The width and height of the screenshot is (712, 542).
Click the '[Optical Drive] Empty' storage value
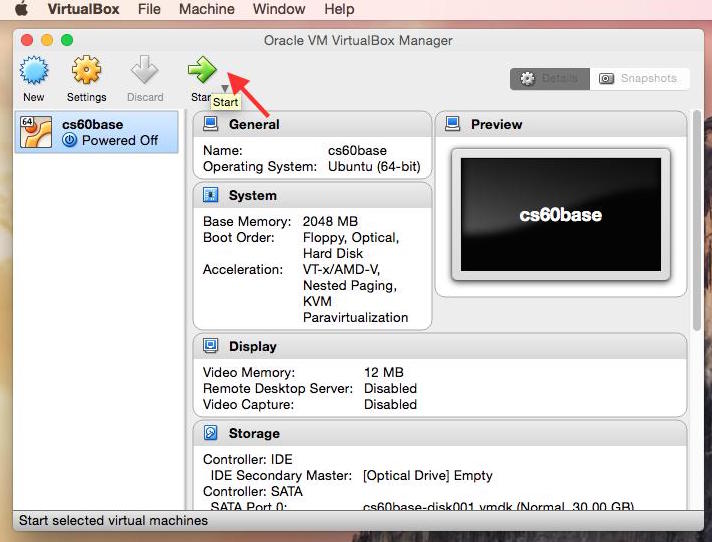coord(427,475)
